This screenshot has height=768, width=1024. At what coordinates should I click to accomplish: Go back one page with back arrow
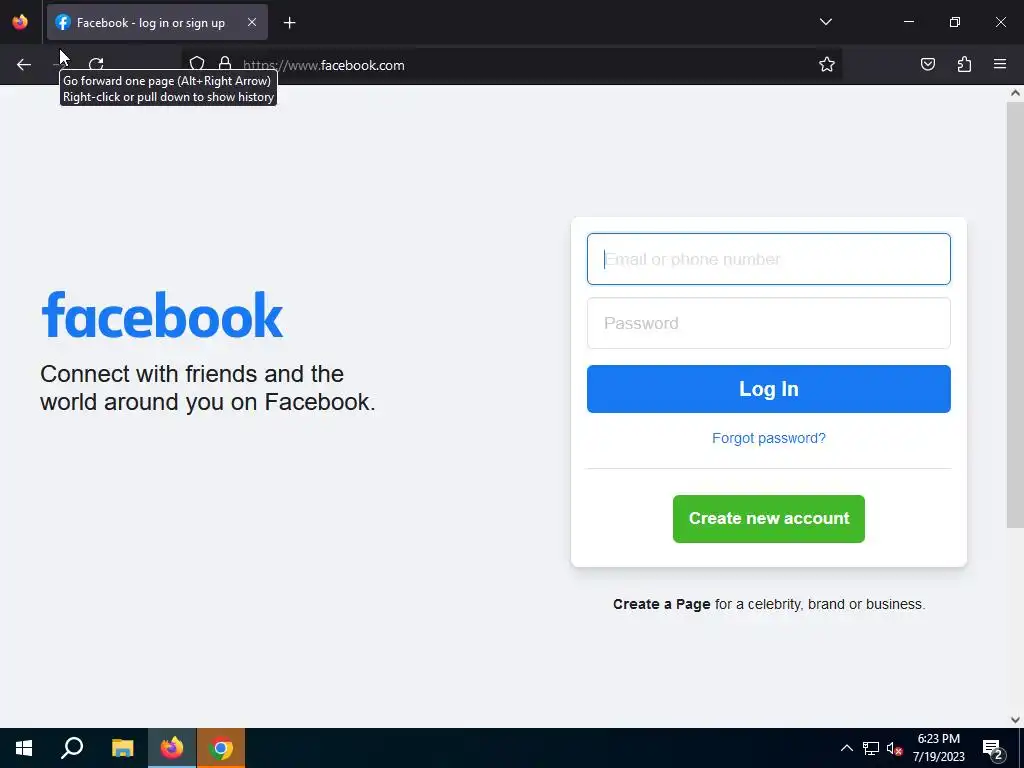coord(24,65)
